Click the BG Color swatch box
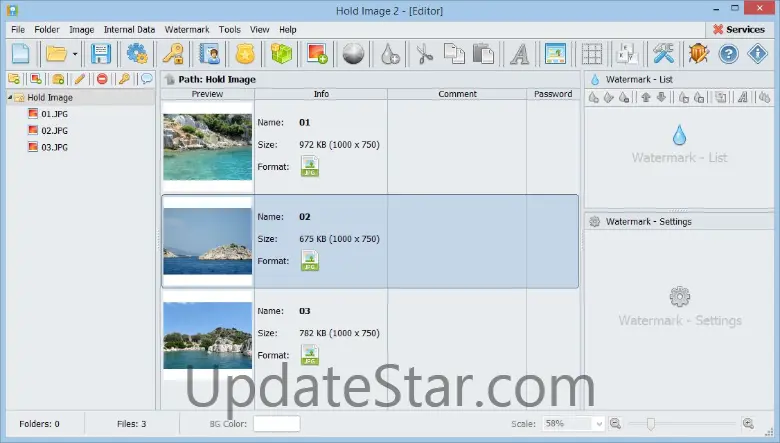 point(276,424)
